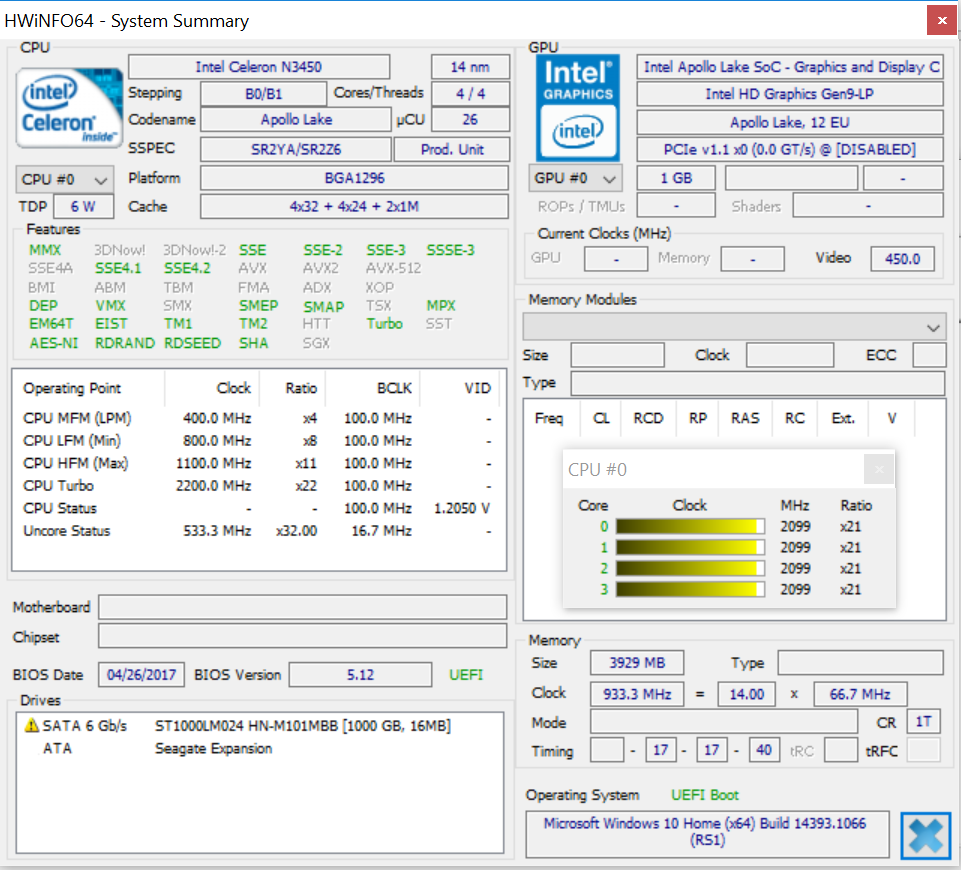
Task: Click the Core 3 clock bar
Action: [690, 589]
